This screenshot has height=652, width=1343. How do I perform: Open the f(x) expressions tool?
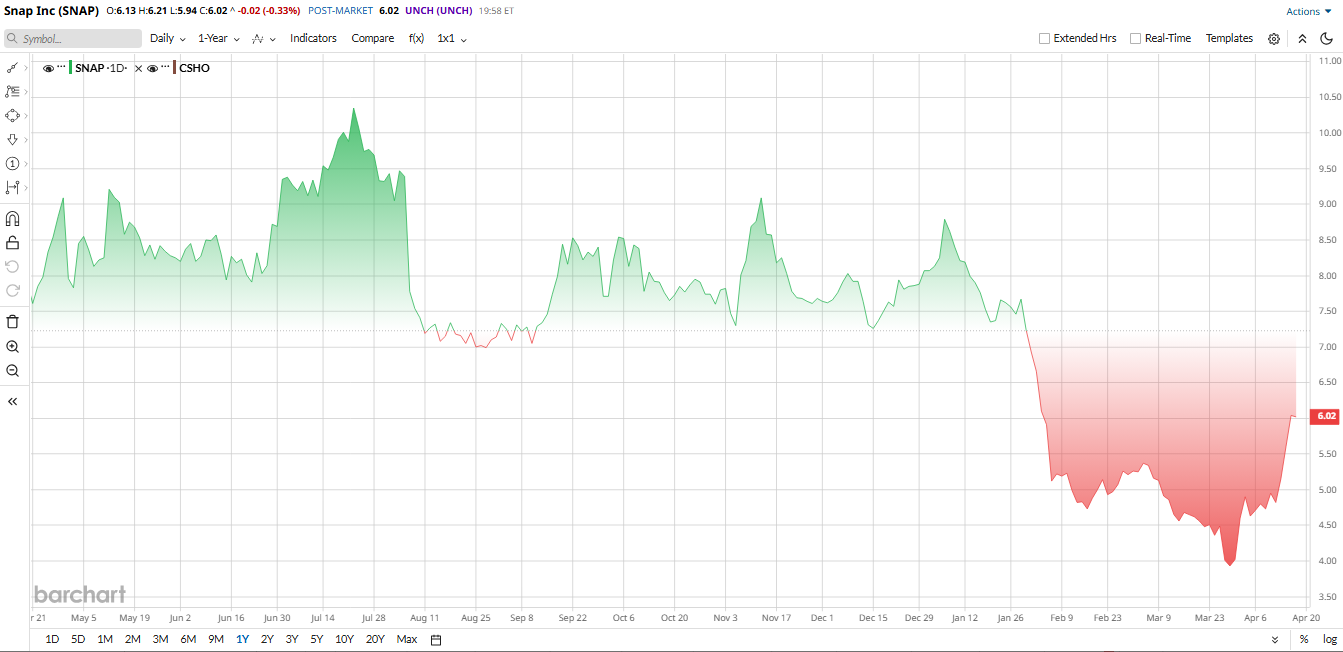click(x=416, y=38)
